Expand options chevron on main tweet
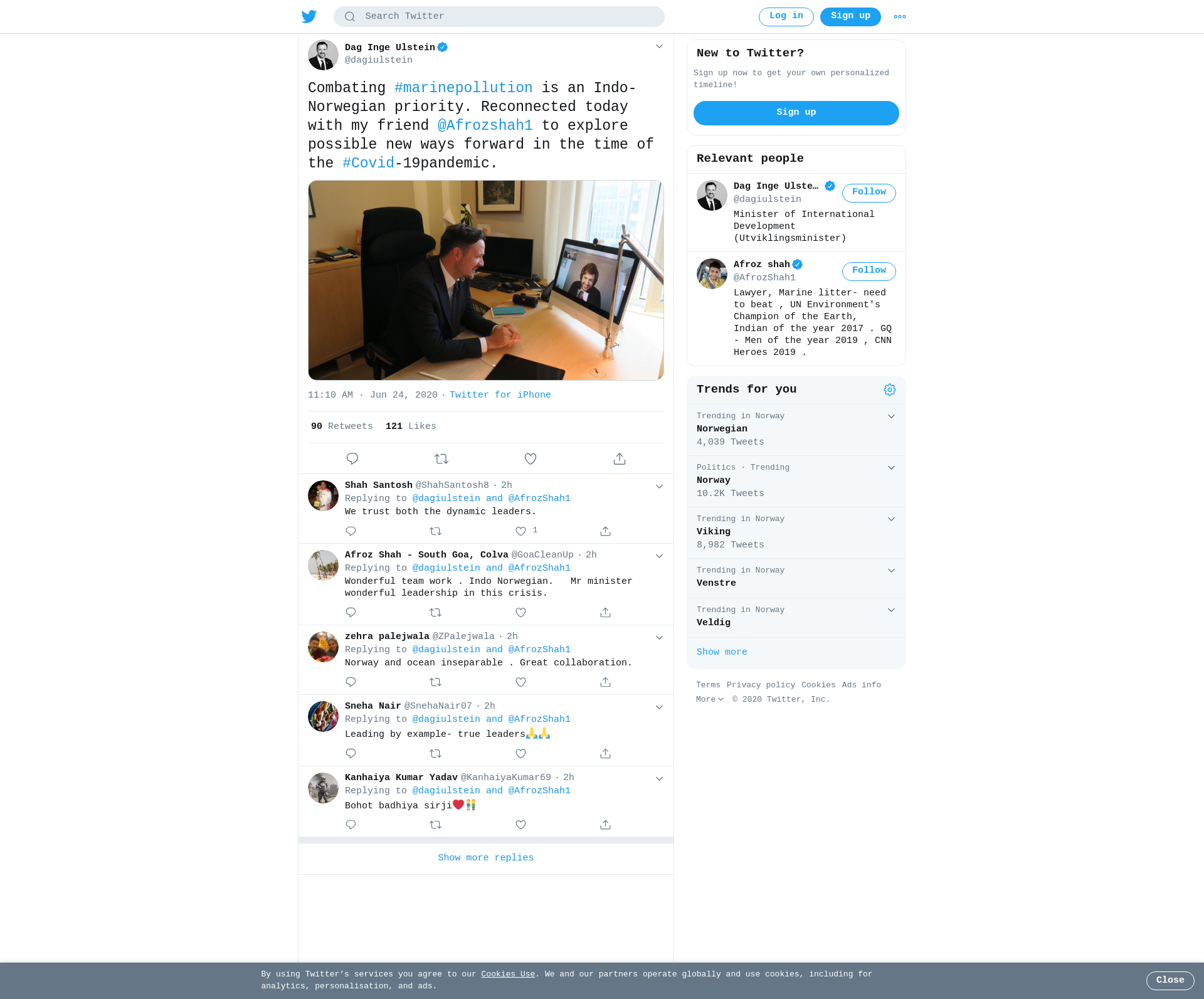 point(659,46)
